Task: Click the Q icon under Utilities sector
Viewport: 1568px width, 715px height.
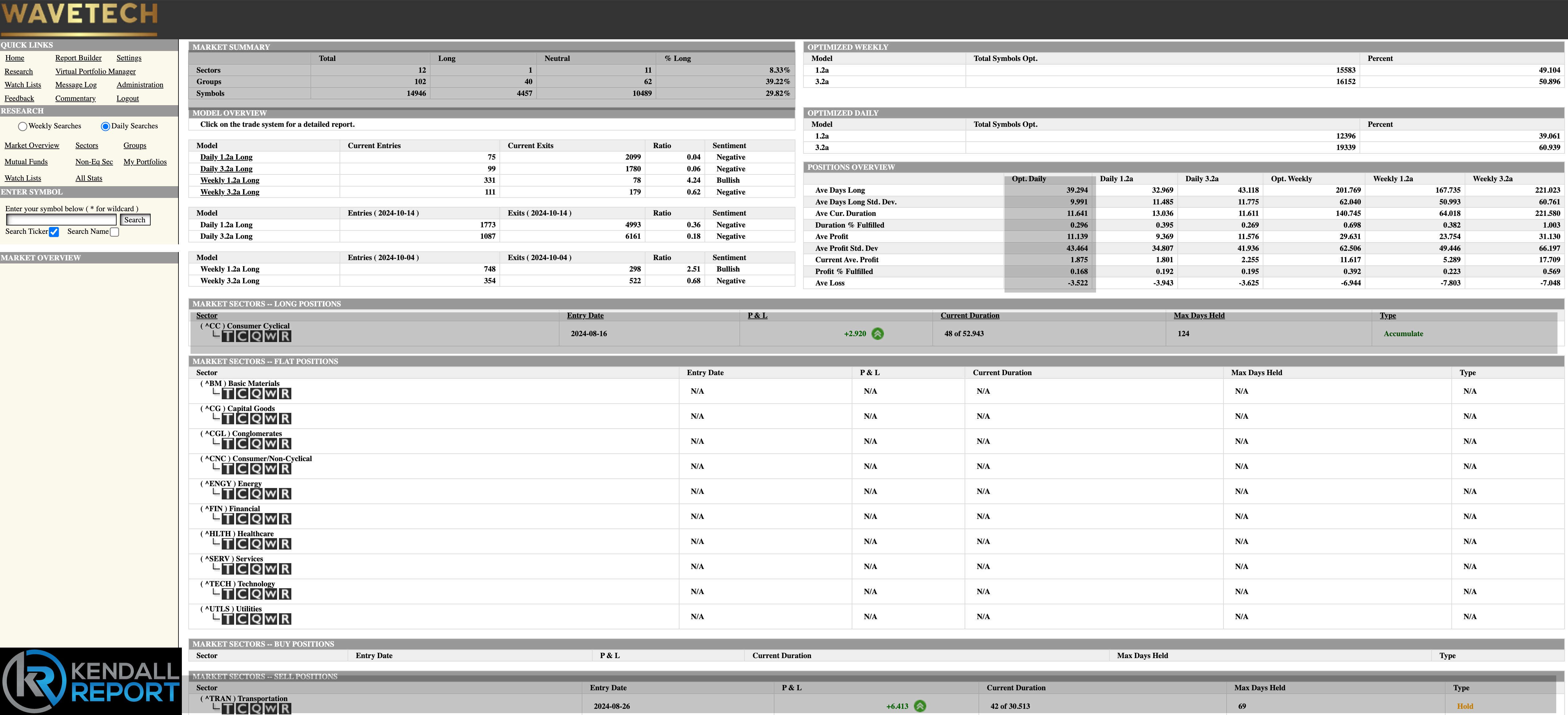Action: 256,619
